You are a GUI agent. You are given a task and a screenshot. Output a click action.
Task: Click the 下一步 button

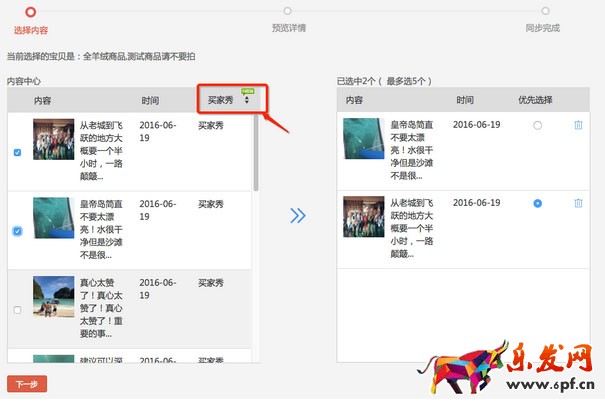(x=27, y=384)
